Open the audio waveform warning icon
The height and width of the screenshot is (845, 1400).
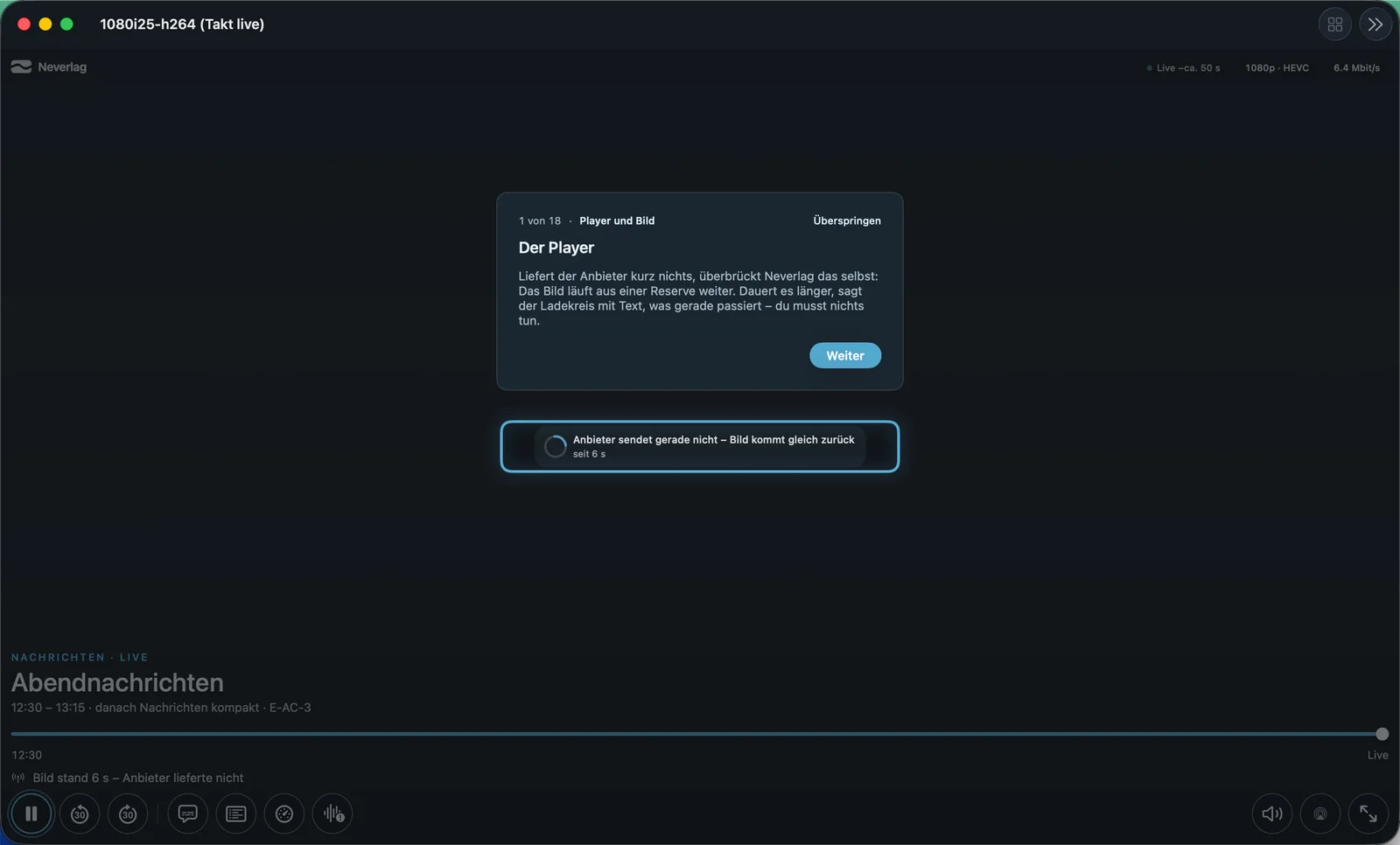click(332, 814)
